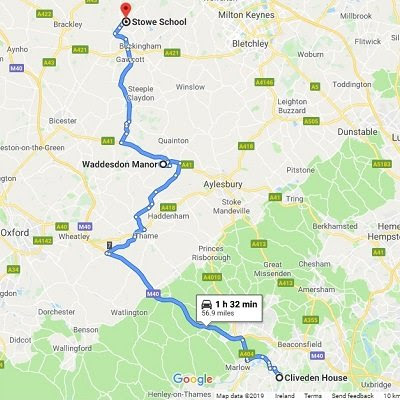Select the Stowe School destination label

(x=159, y=22)
